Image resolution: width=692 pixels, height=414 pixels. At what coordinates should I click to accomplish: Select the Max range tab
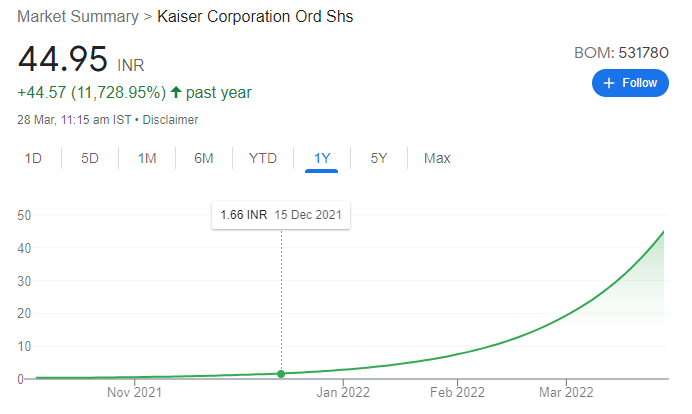[437, 158]
